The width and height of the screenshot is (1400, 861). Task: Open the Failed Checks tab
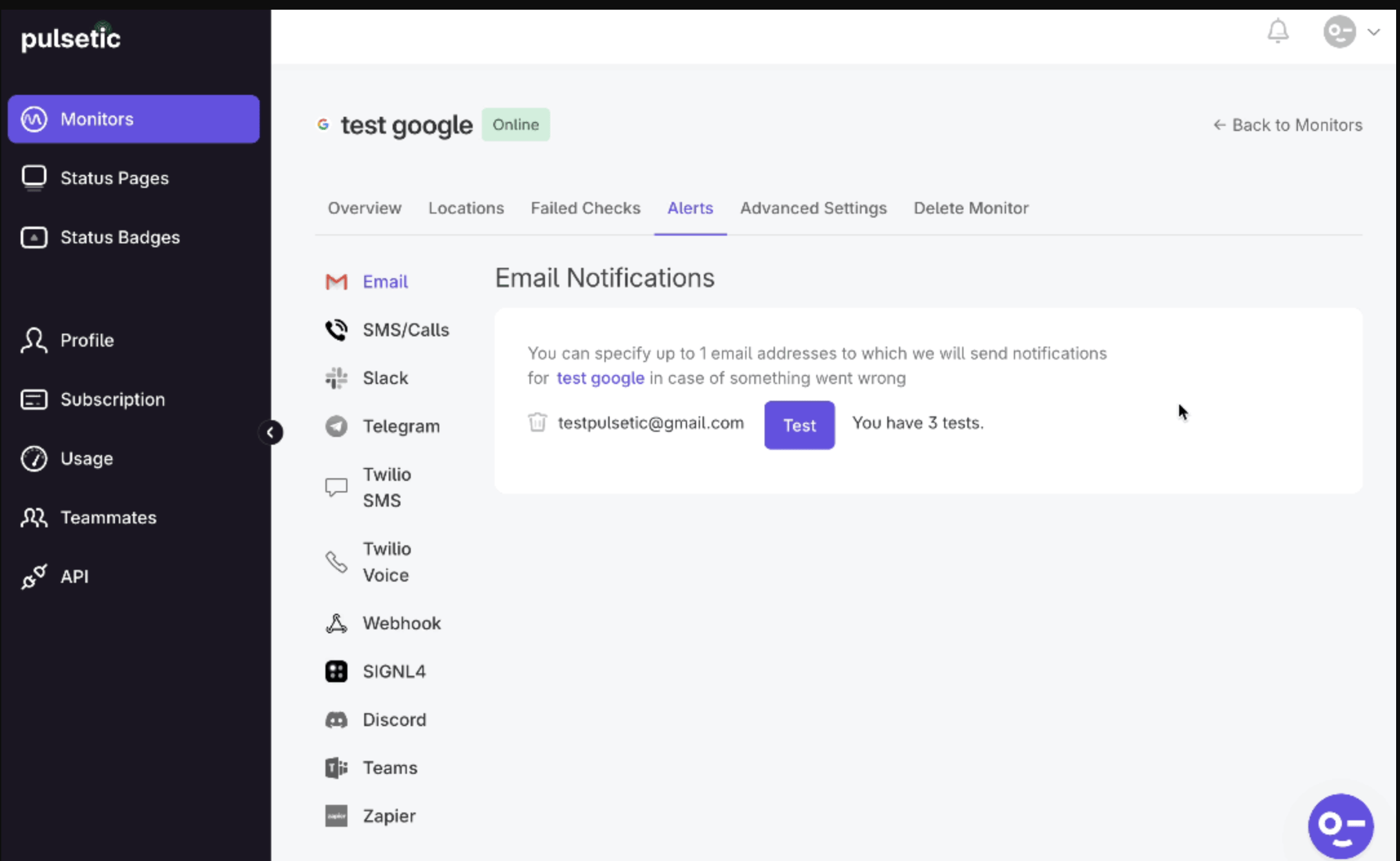[585, 208]
